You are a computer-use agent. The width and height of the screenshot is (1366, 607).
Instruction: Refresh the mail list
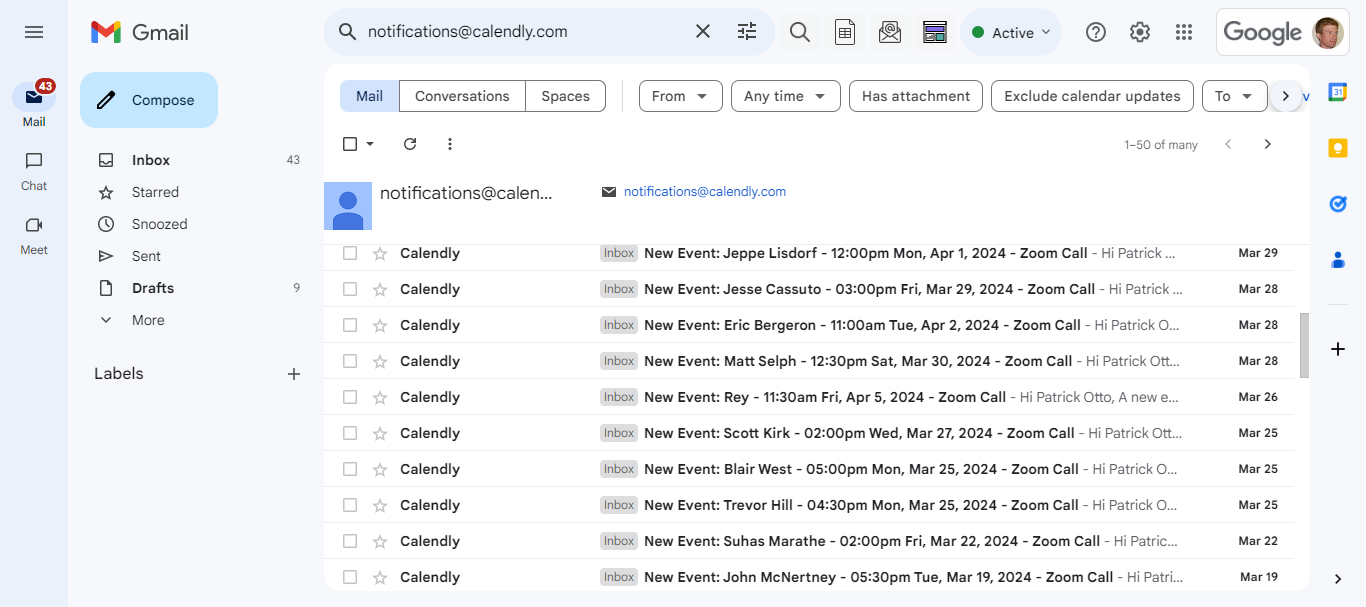(x=410, y=144)
